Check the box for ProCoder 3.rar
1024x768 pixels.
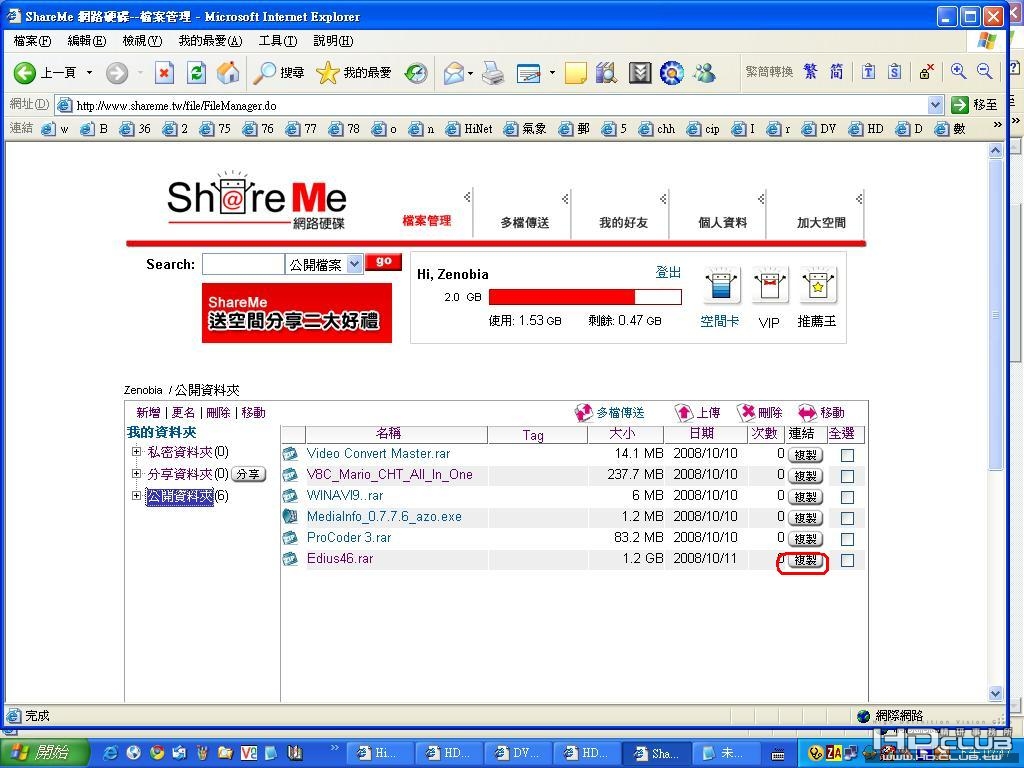pos(847,539)
